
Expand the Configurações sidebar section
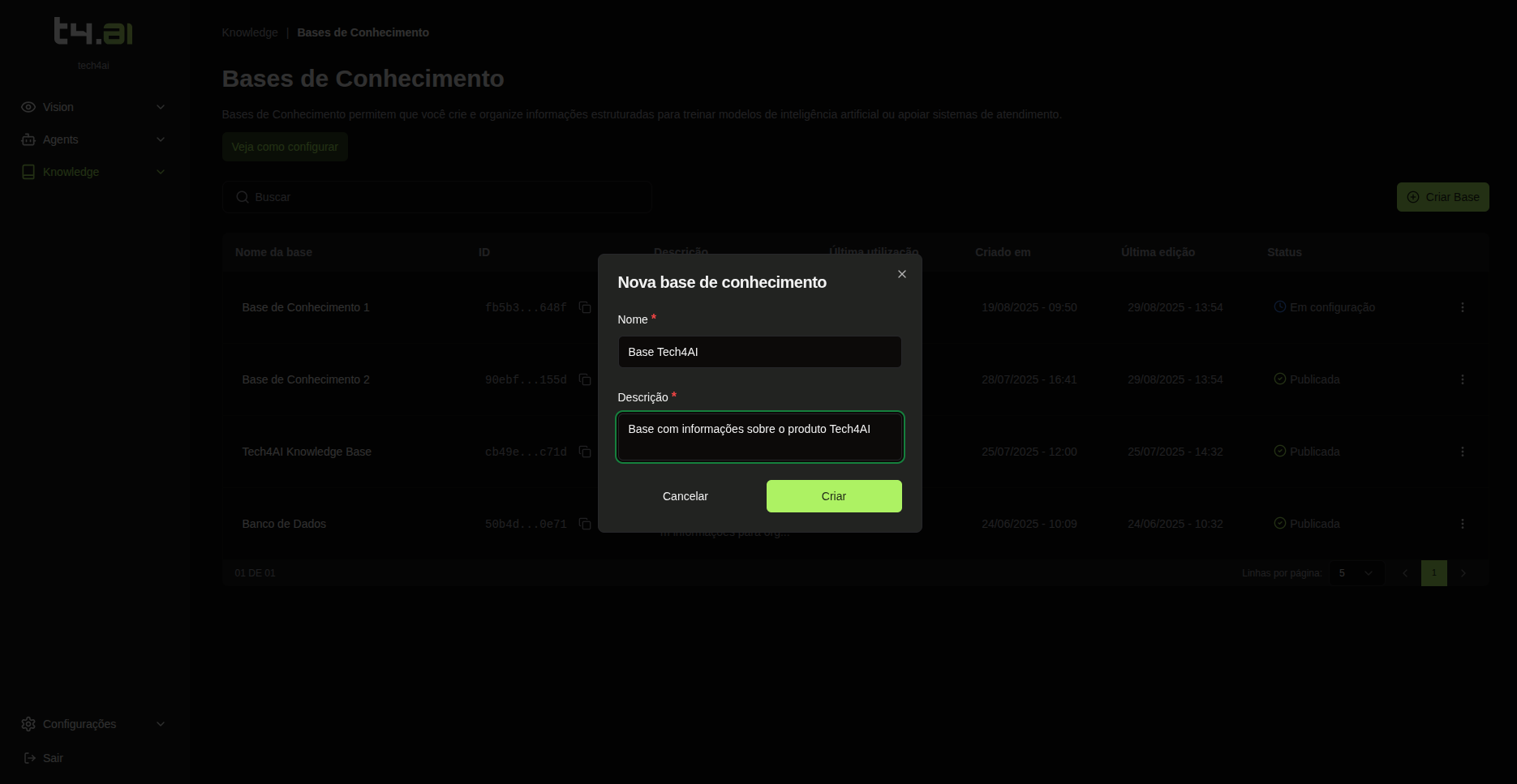[93, 724]
